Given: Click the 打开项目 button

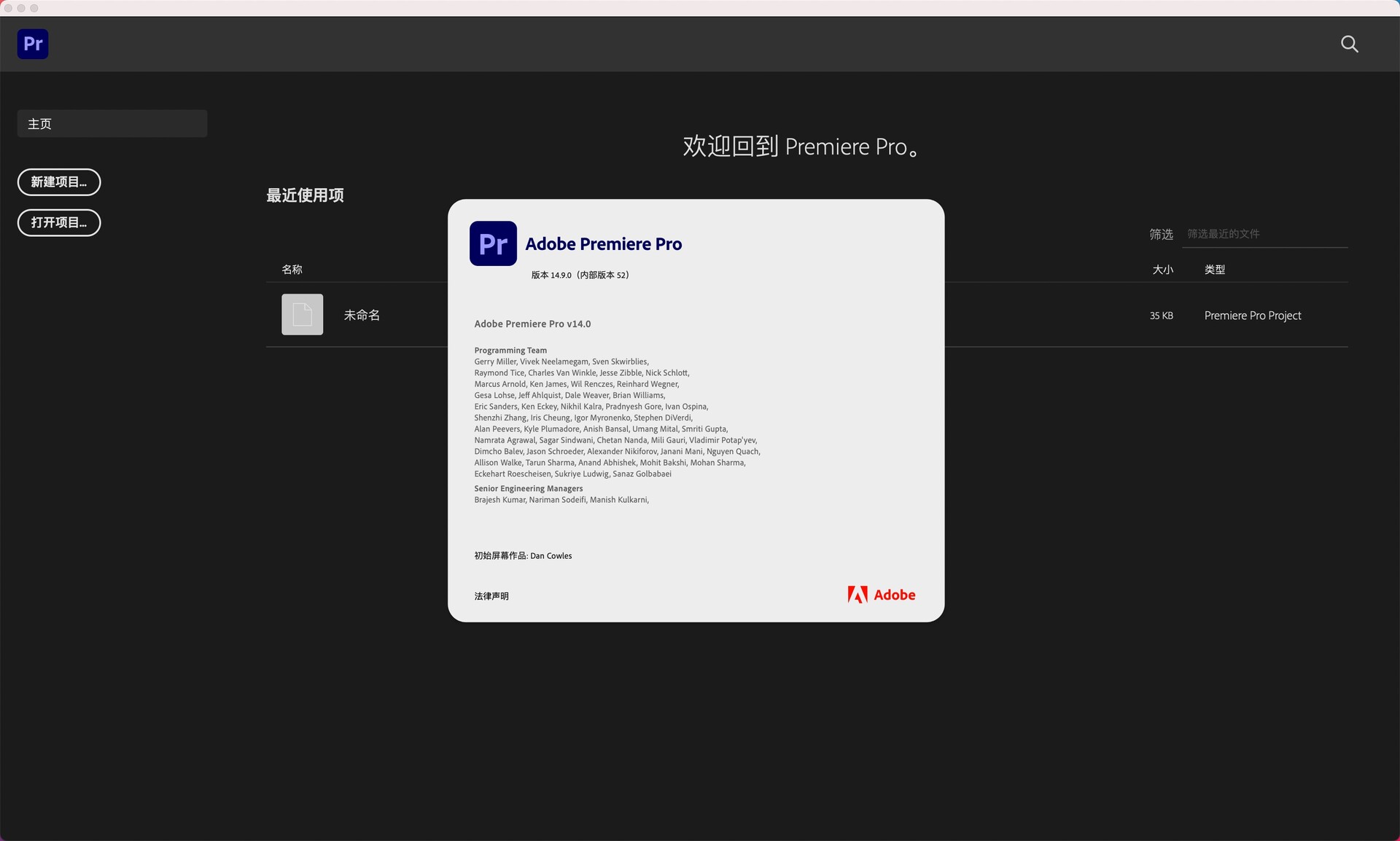Looking at the screenshot, I should [59, 222].
